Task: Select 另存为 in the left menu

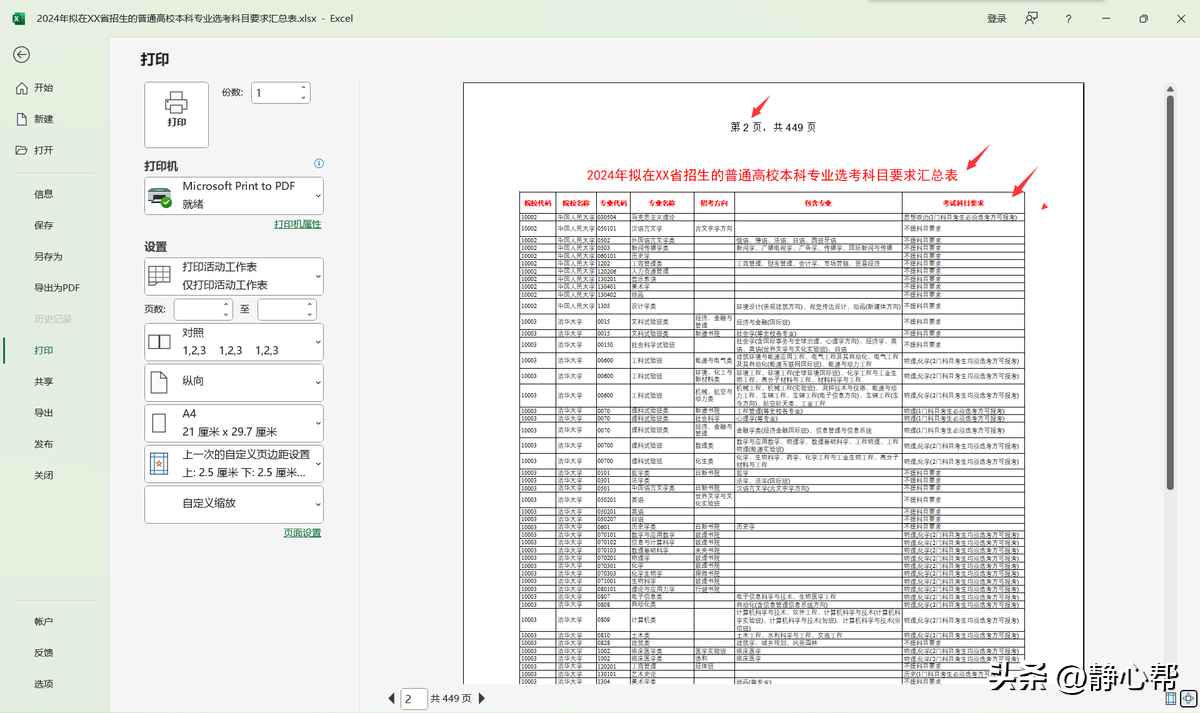Action: (x=48, y=257)
